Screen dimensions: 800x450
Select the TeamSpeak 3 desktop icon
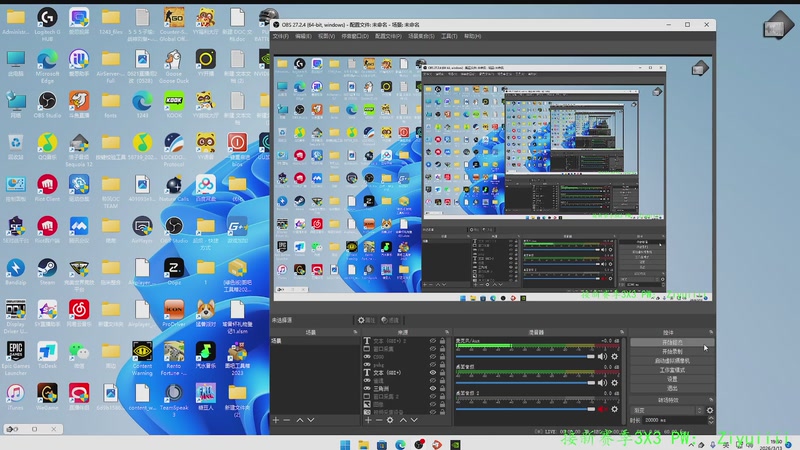pos(173,400)
